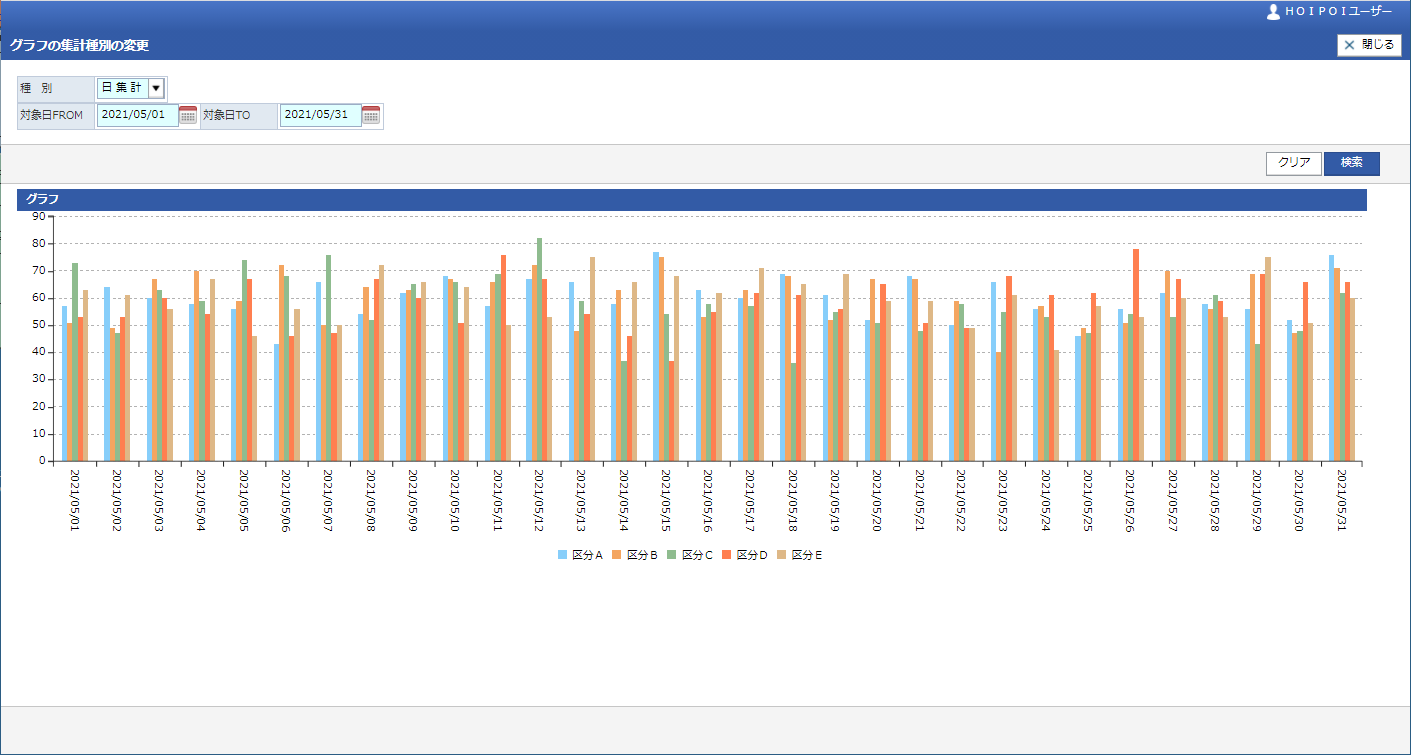Click the 対象日TO date input field
The image size is (1411, 755).
coord(320,115)
